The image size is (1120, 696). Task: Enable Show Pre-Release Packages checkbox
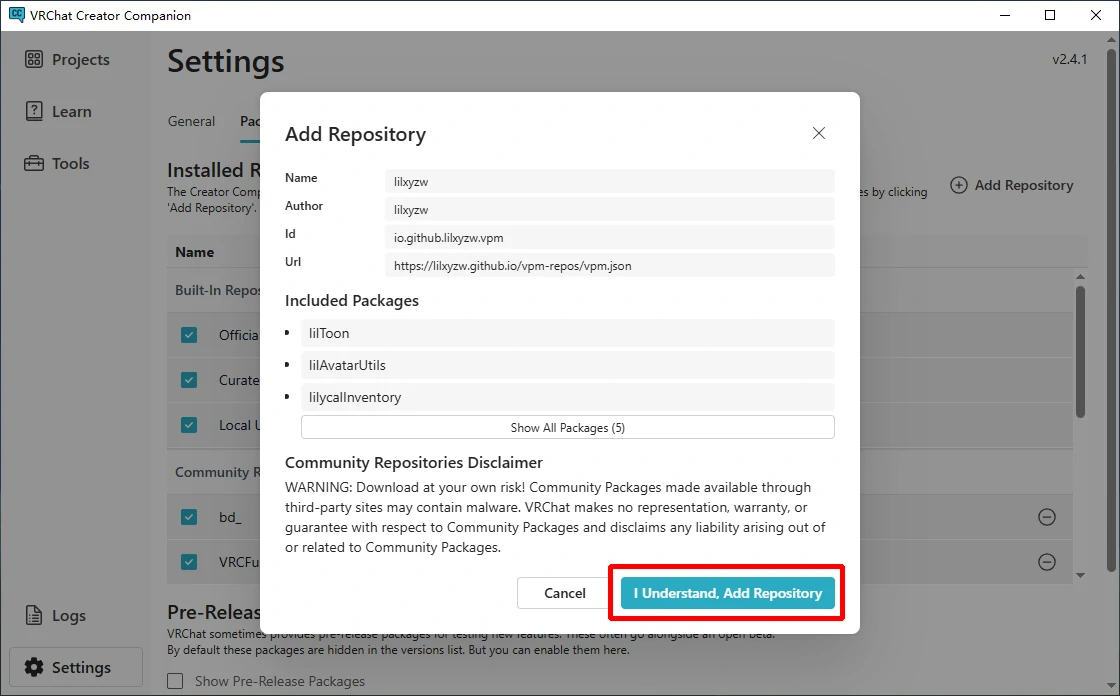[176, 681]
